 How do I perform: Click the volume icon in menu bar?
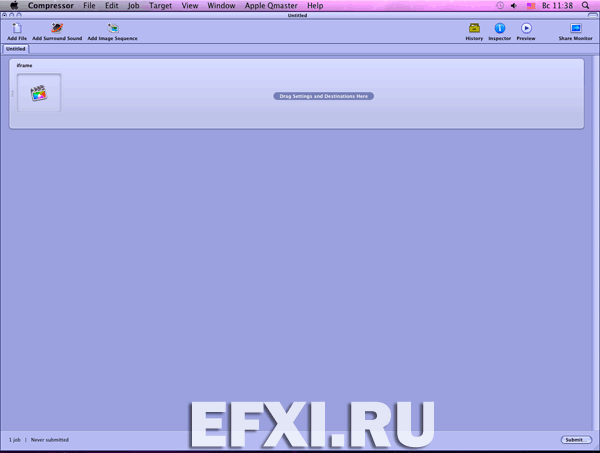pyautogui.click(x=514, y=5)
